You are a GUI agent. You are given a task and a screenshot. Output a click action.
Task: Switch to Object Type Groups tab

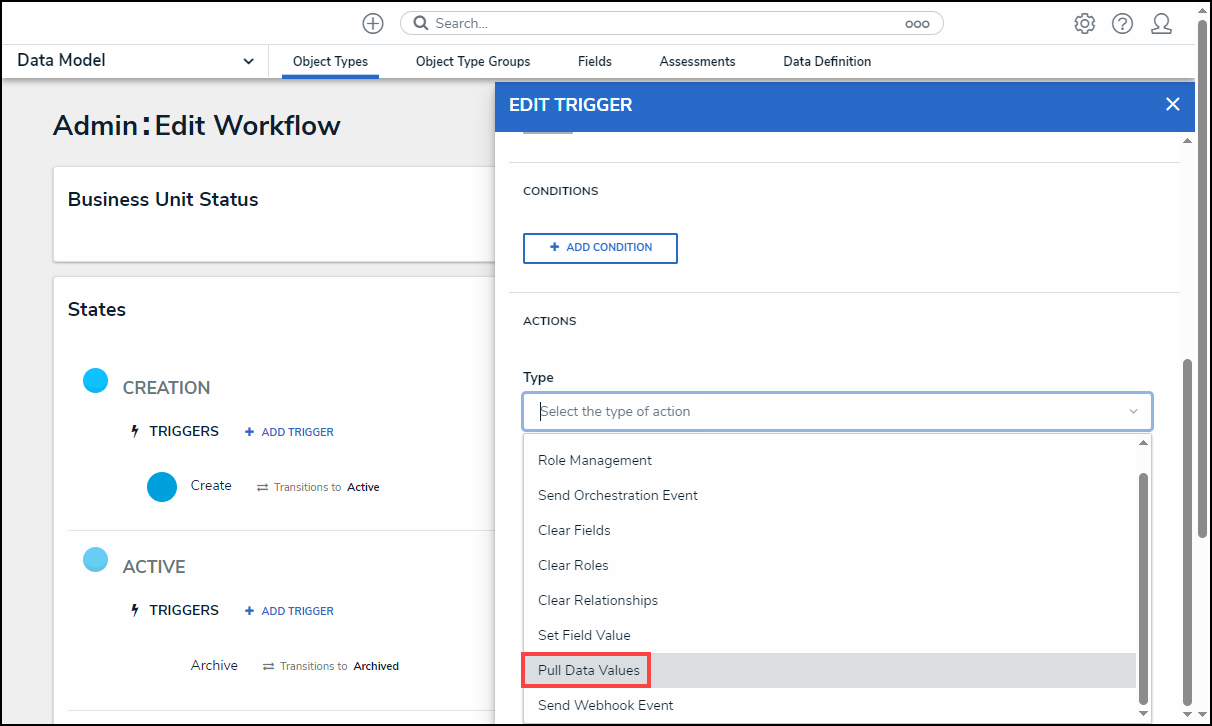coord(473,62)
